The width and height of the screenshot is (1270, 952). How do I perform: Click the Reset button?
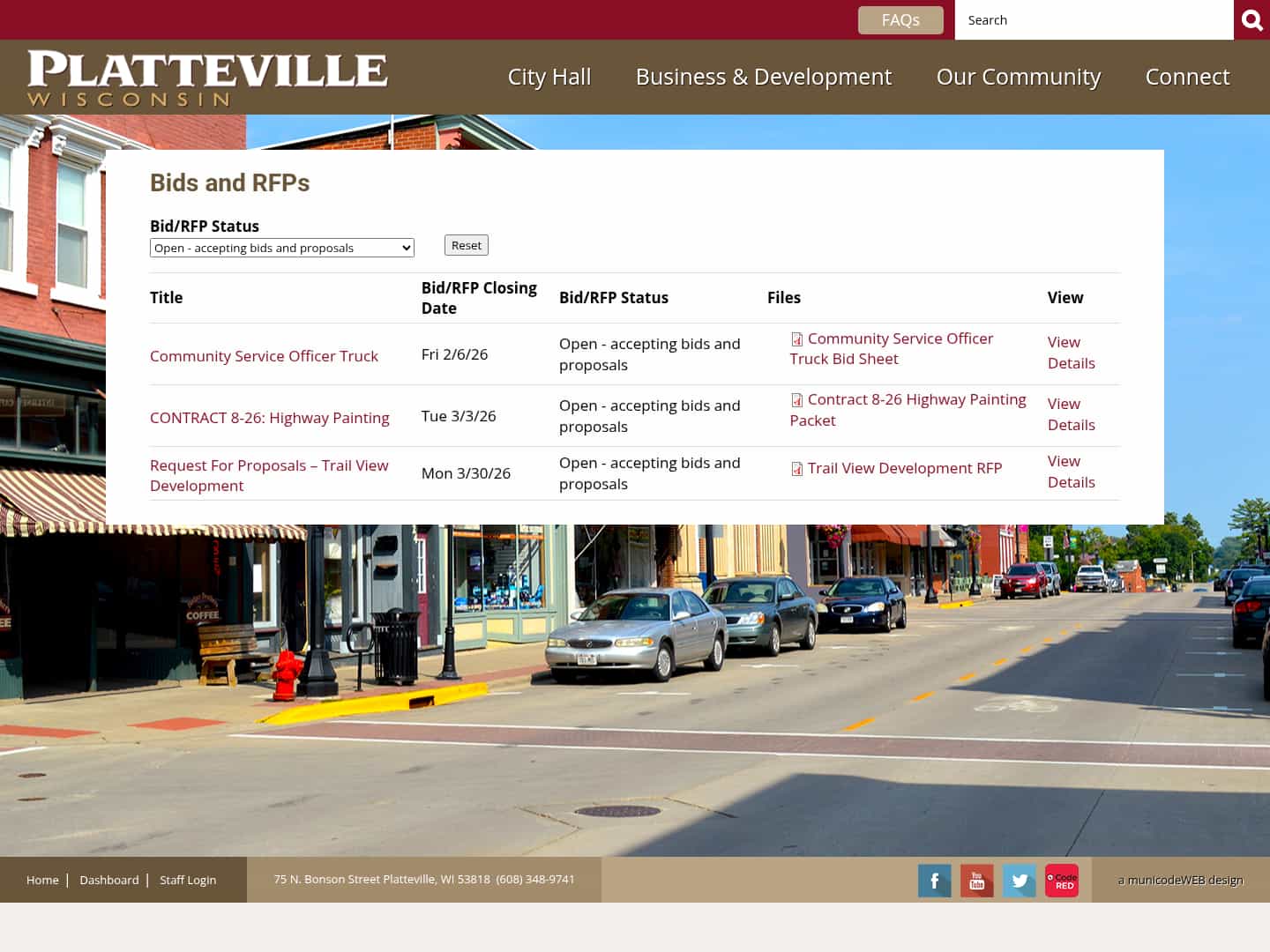coord(466,245)
